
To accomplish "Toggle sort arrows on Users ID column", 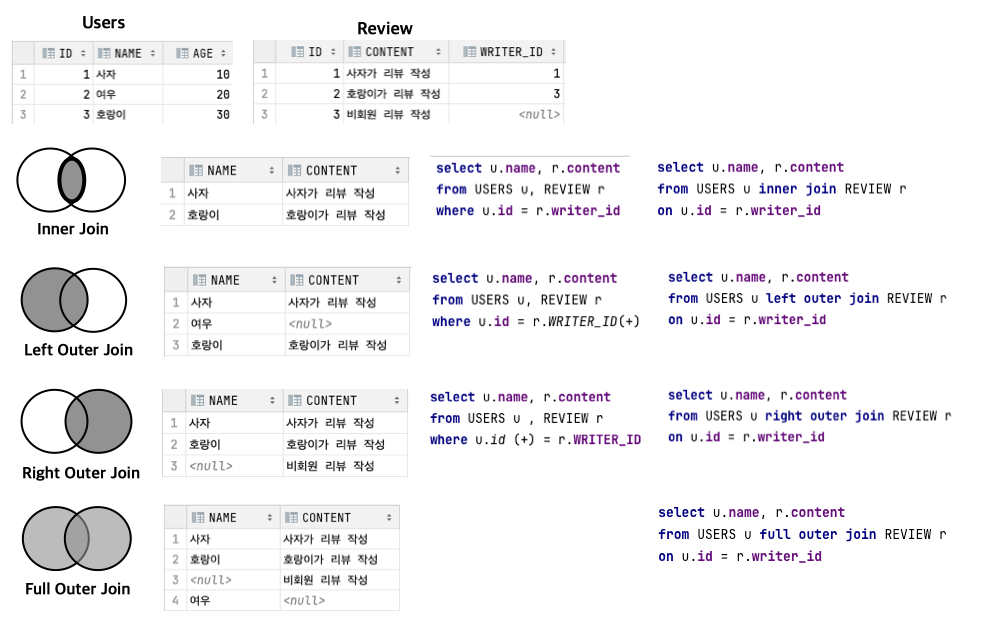I will pos(83,53).
